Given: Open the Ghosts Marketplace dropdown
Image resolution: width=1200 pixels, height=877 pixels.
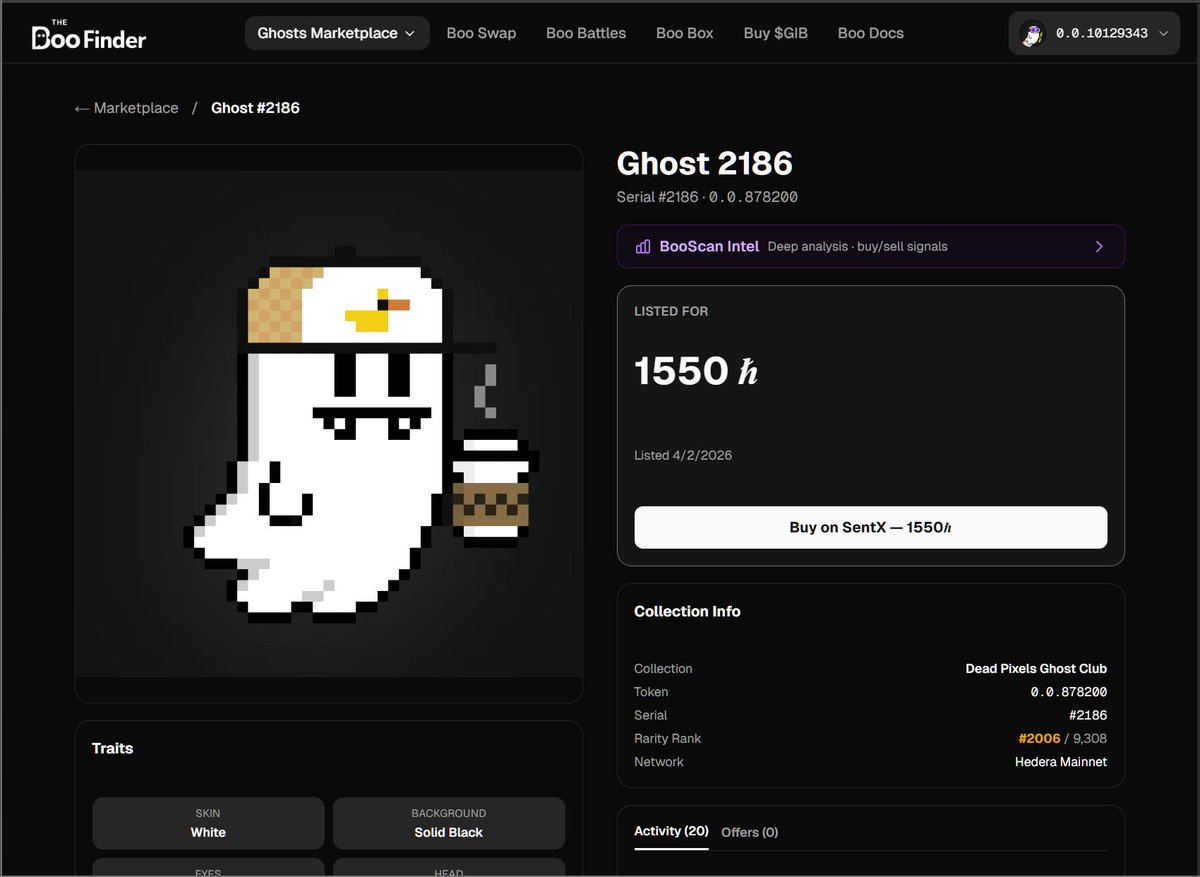Looking at the screenshot, I should coord(337,33).
